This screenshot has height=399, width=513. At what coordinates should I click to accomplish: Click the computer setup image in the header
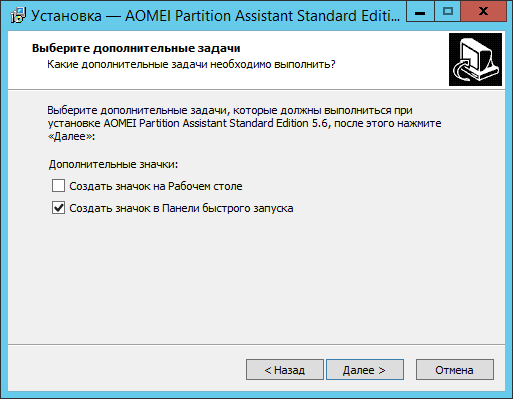(475, 59)
